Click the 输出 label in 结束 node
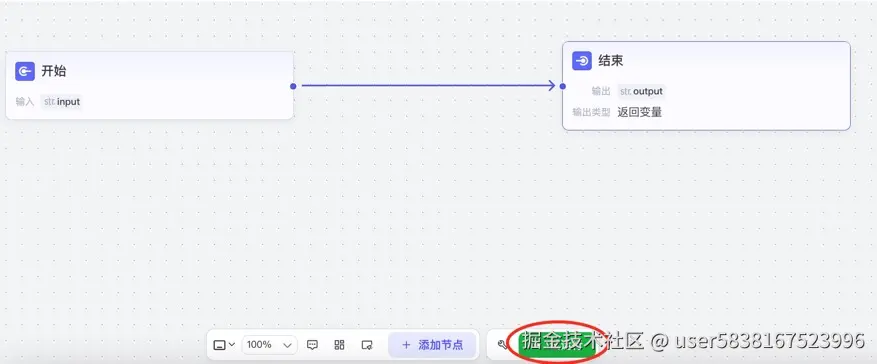 pos(601,91)
